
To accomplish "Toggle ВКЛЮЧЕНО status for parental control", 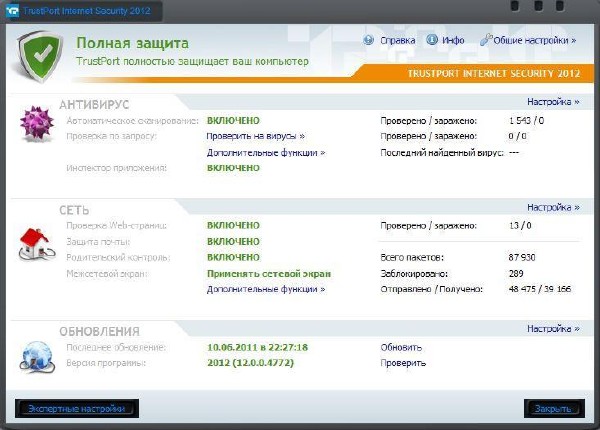I will (233, 257).
